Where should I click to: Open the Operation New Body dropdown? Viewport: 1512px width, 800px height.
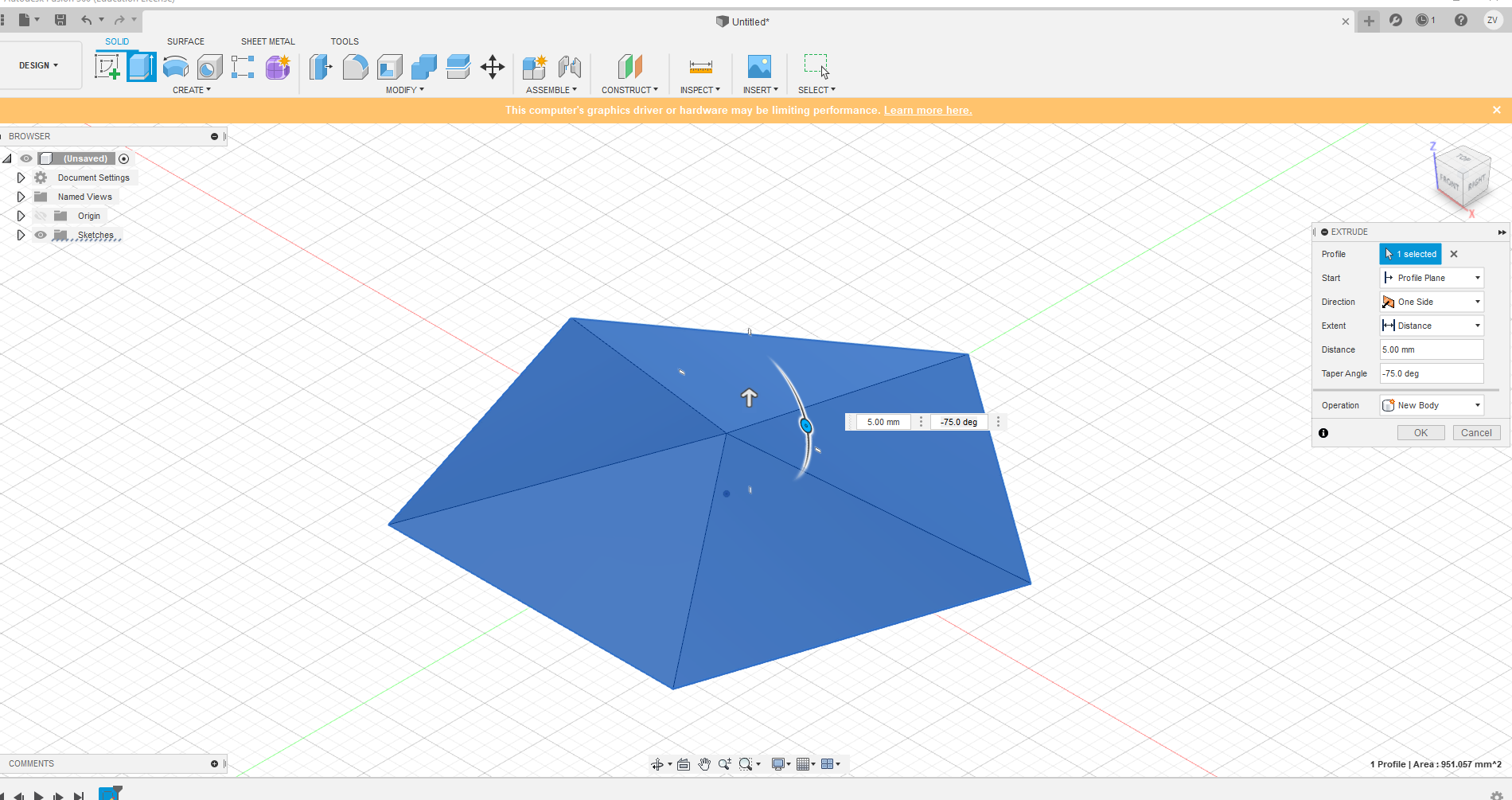click(x=1432, y=405)
